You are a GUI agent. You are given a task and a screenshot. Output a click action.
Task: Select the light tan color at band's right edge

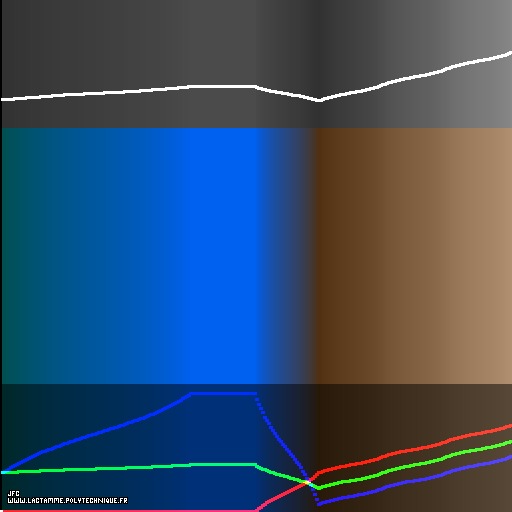point(500,256)
